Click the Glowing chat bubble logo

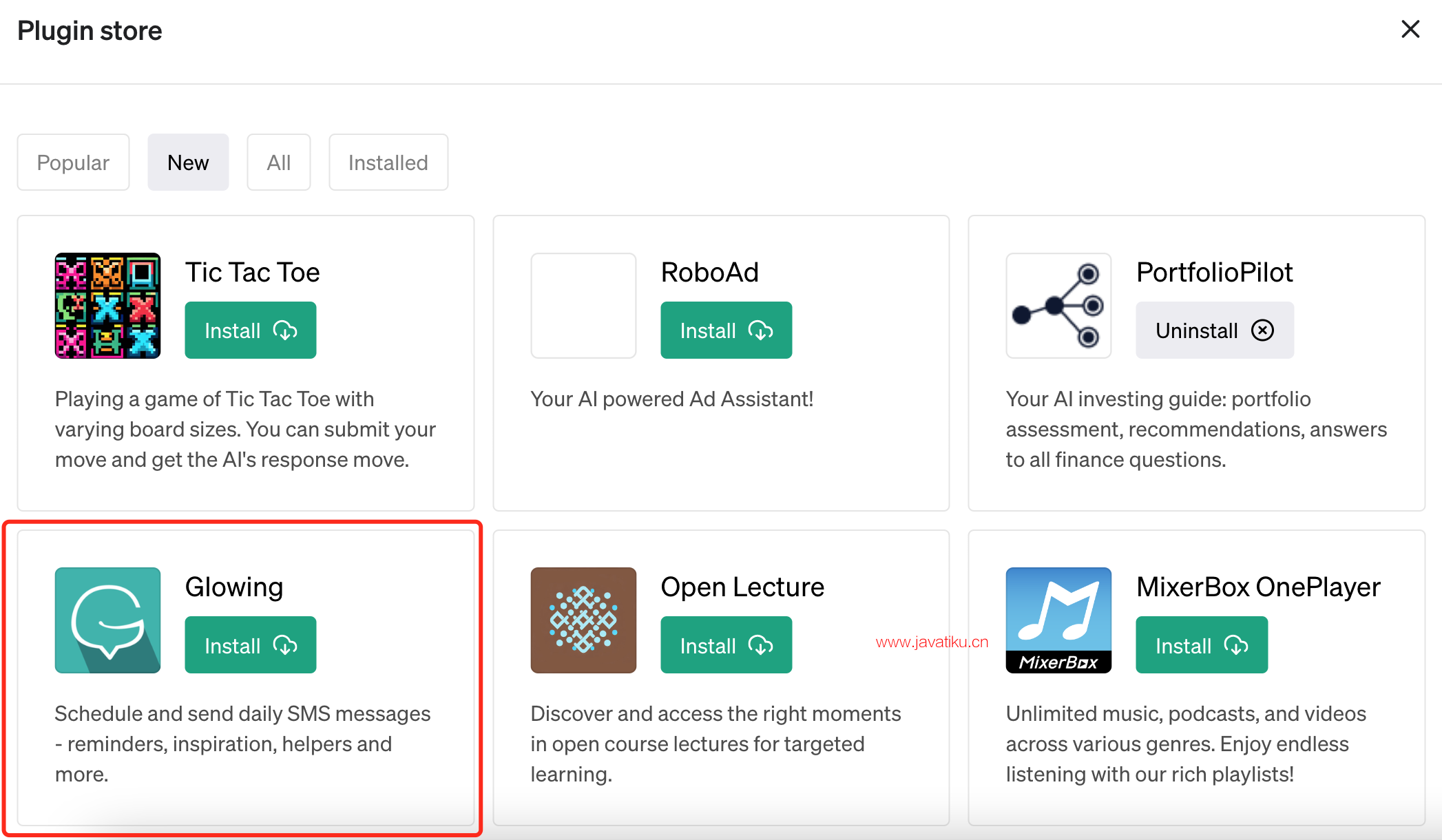click(107, 620)
